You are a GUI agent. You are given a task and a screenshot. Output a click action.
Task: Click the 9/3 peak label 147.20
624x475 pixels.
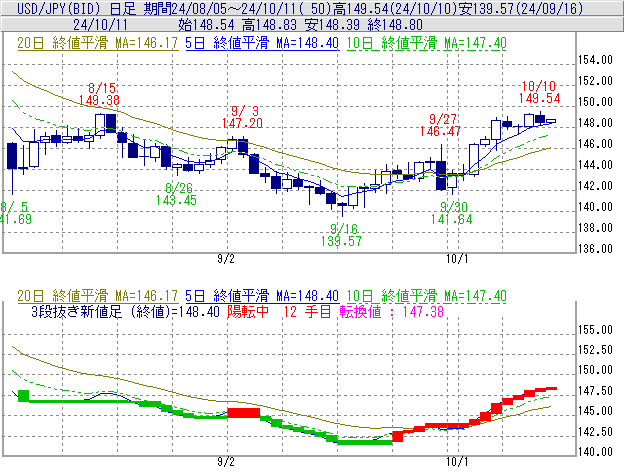click(244, 122)
